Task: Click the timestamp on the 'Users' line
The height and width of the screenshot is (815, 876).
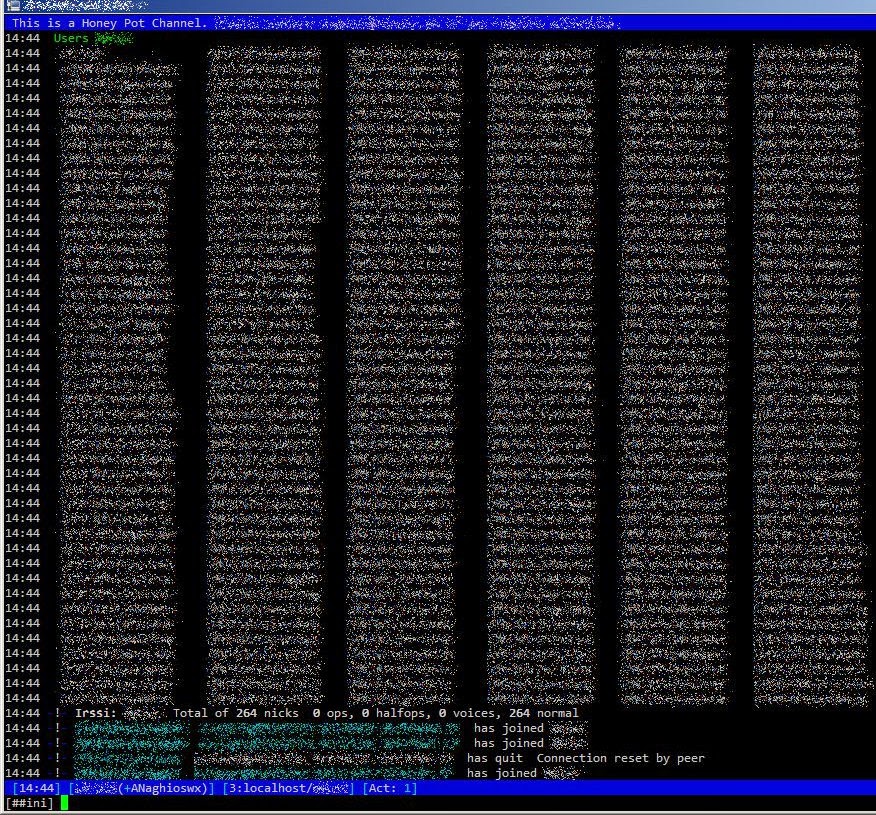Action: tap(22, 39)
